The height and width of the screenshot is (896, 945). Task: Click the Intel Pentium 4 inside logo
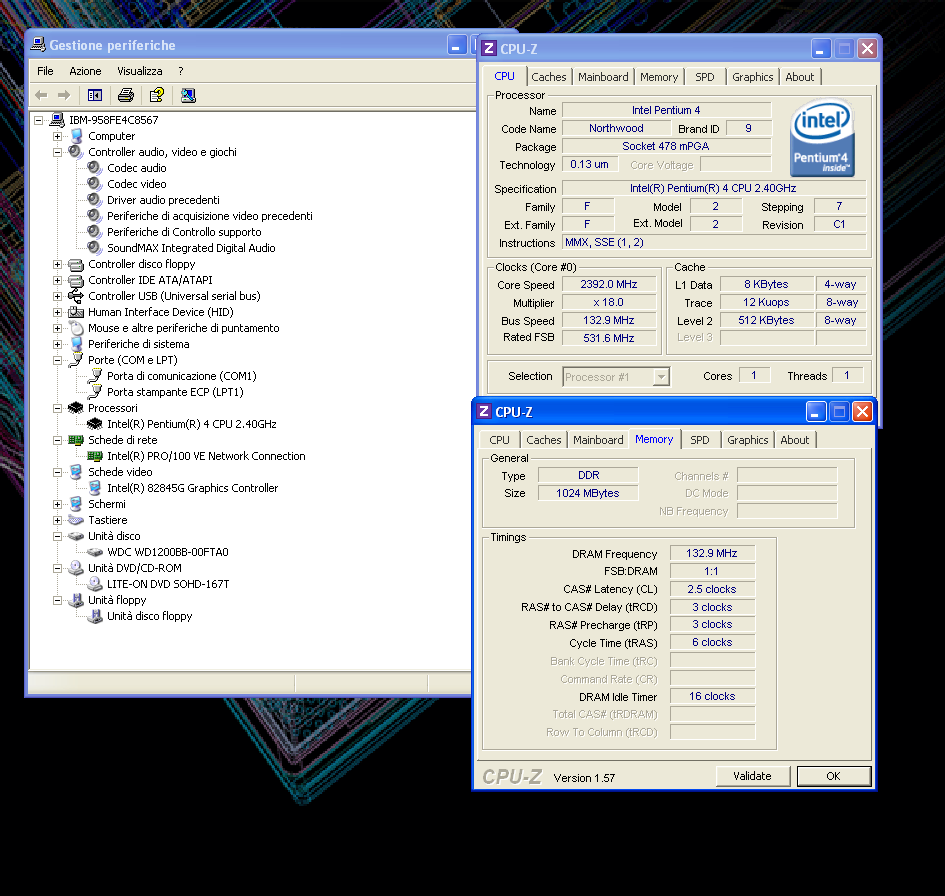(x=822, y=137)
